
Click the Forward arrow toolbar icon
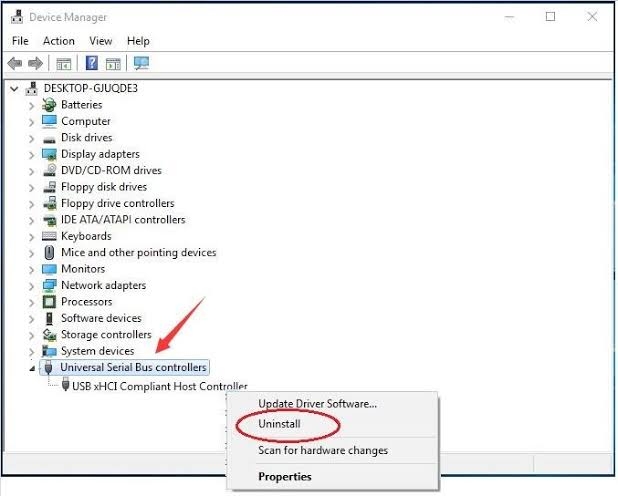point(35,63)
